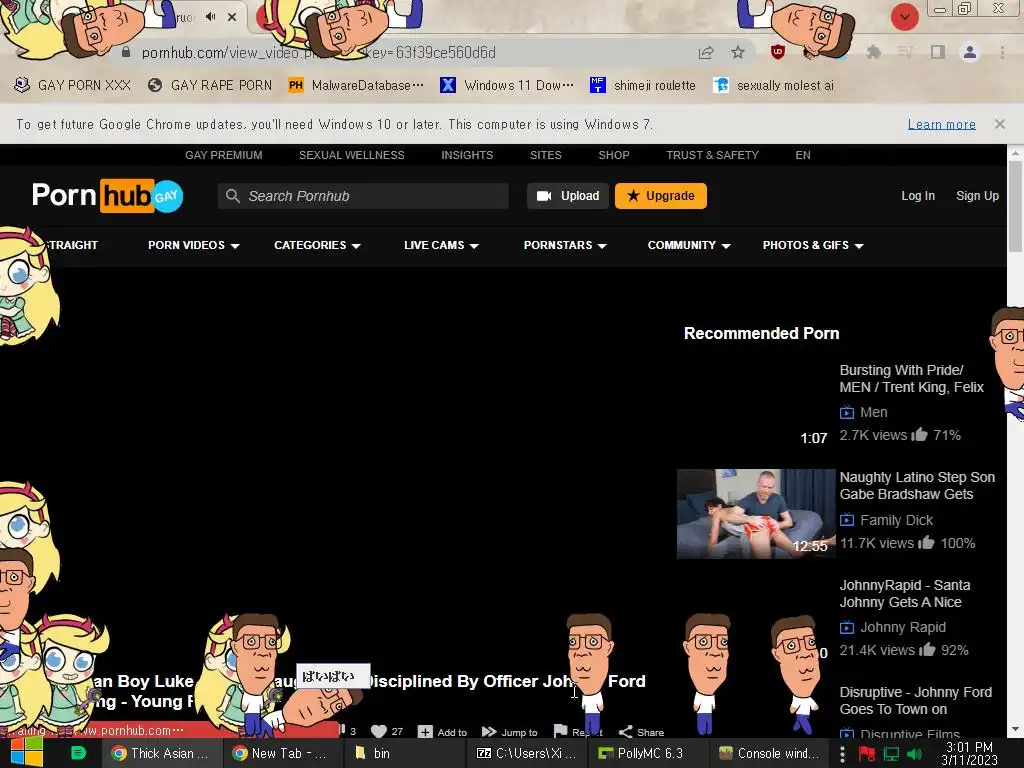Click the orange Upgrade button
1024x768 pixels.
tap(661, 196)
